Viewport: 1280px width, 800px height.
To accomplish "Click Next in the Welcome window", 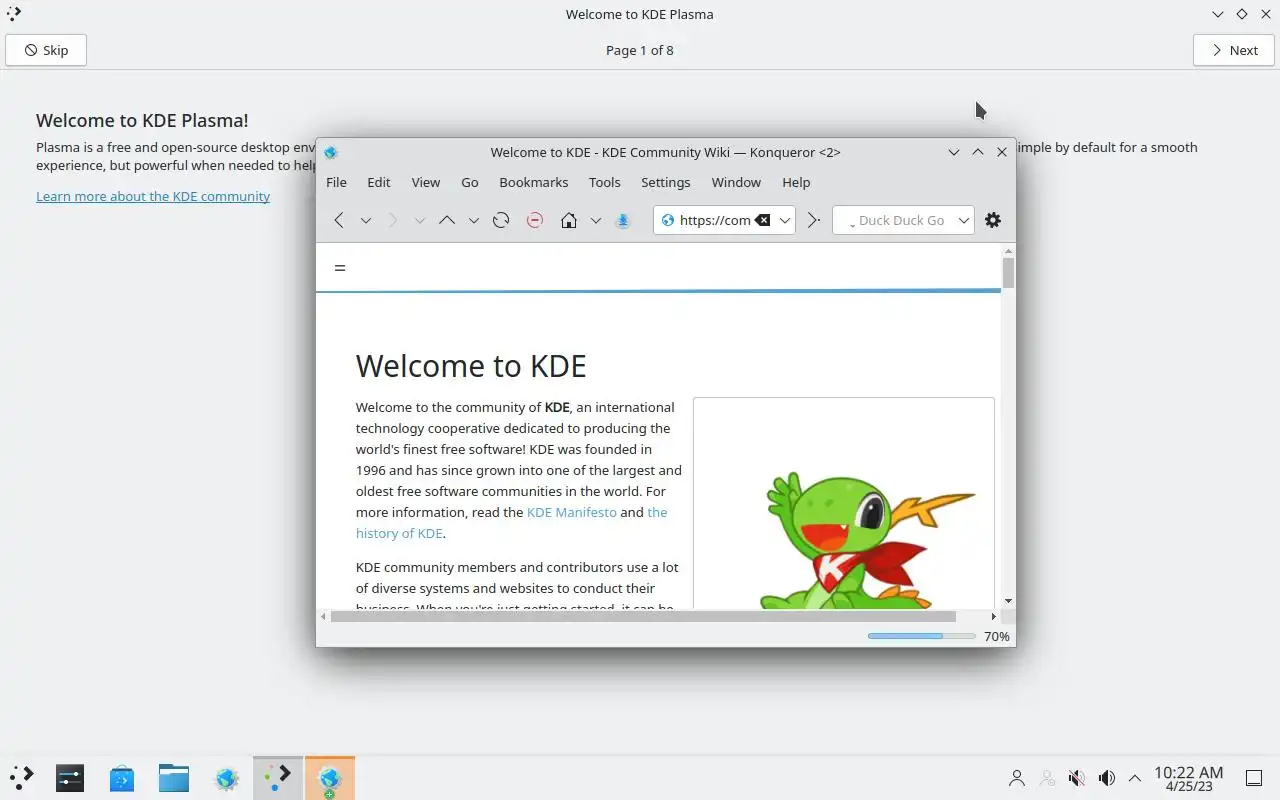I will [x=1234, y=50].
